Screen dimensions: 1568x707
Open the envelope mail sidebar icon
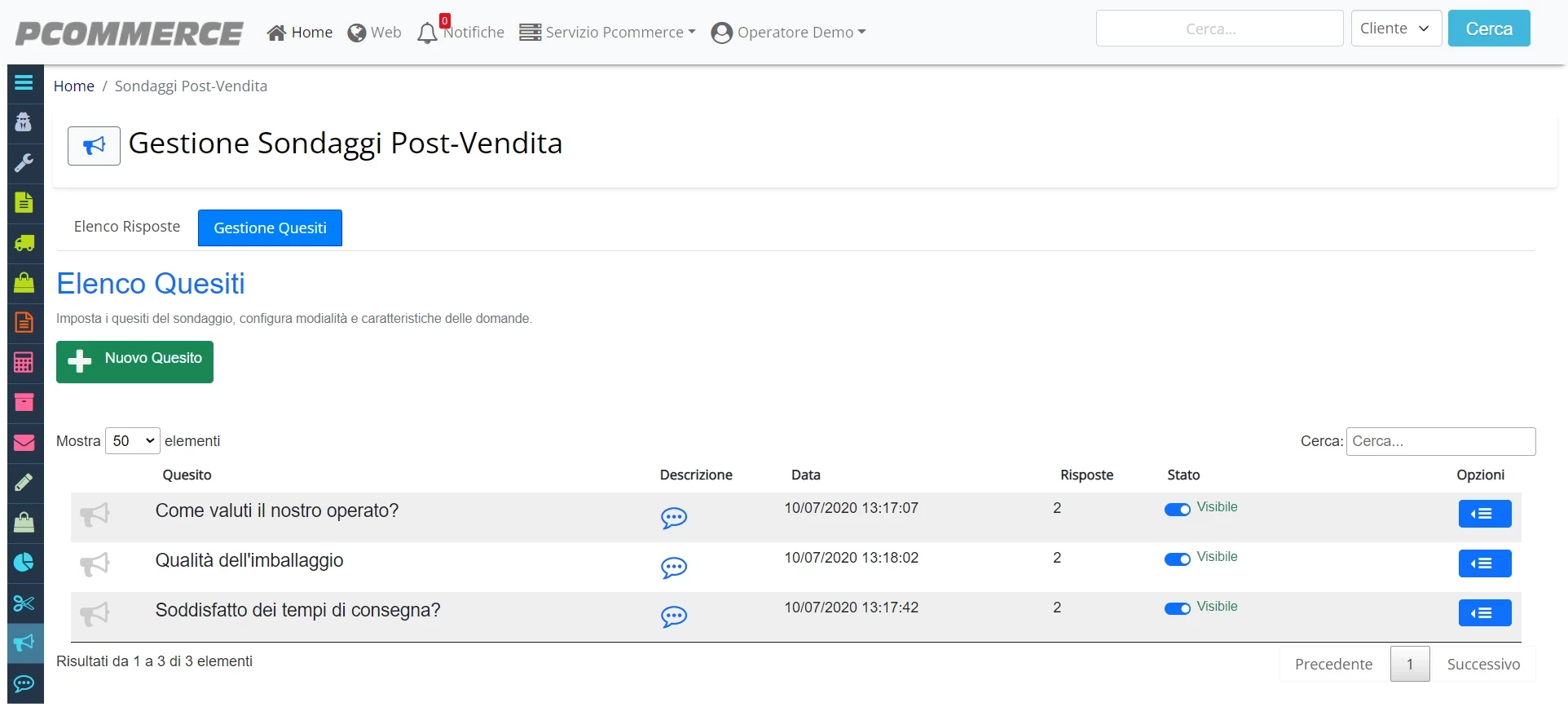point(24,442)
